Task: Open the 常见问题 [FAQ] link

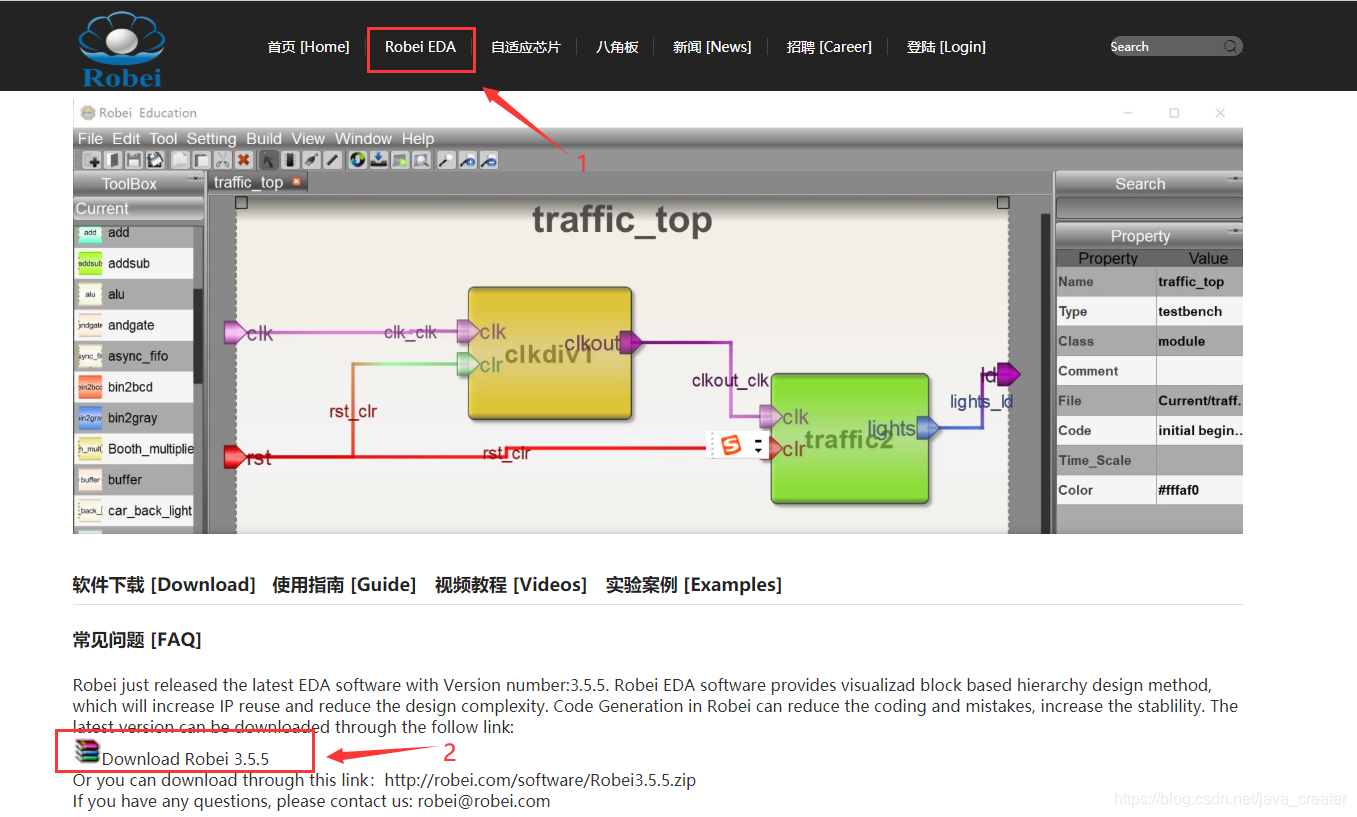Action: point(137,640)
